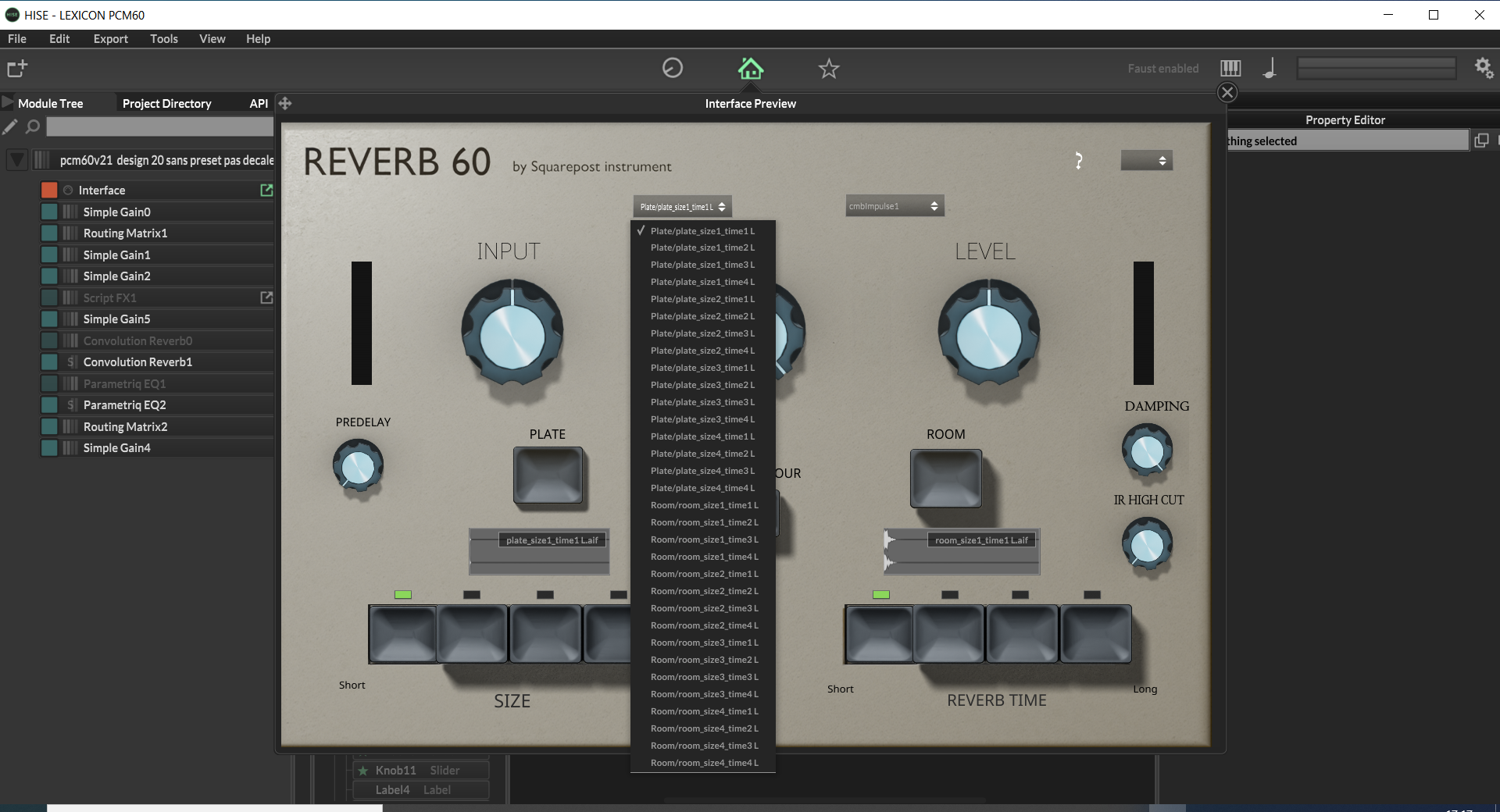Open the Edit menu
Image resolution: width=1500 pixels, height=812 pixels.
coord(59,39)
